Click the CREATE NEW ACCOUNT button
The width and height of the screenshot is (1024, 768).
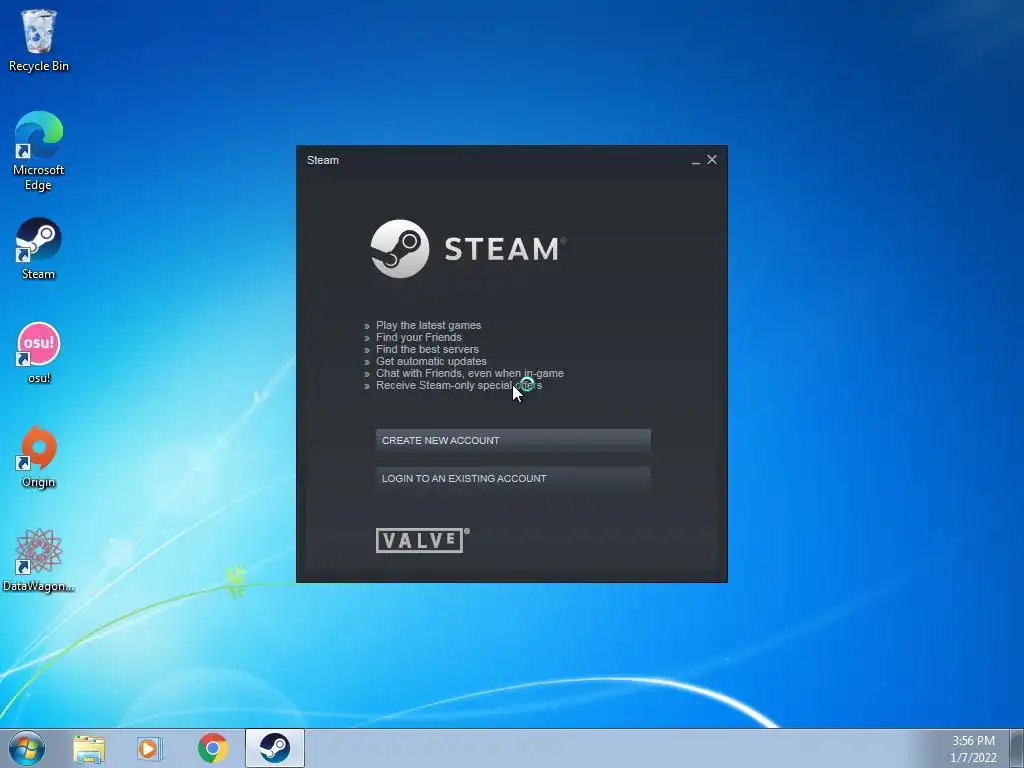513,440
